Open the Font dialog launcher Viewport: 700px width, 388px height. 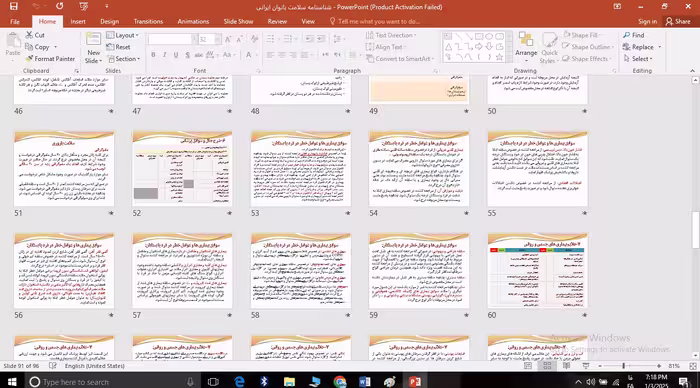pos(258,71)
